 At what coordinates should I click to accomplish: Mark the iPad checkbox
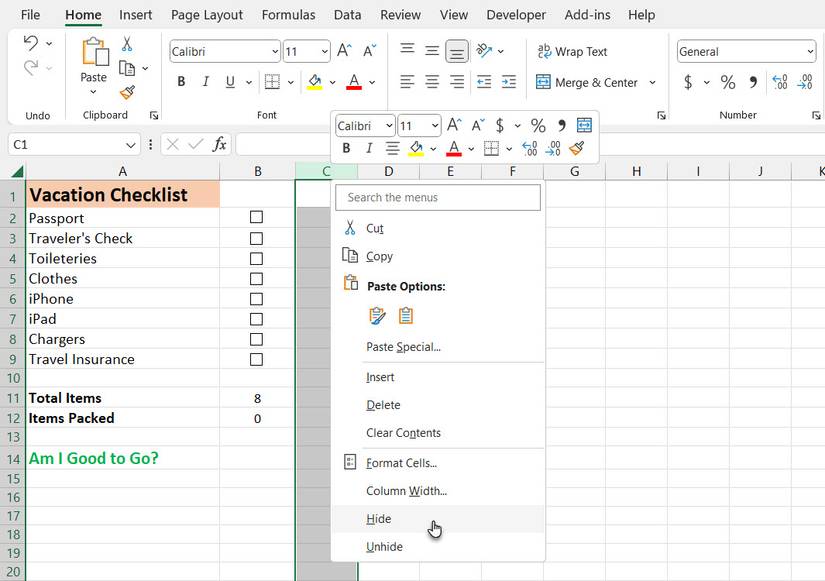pos(256,319)
